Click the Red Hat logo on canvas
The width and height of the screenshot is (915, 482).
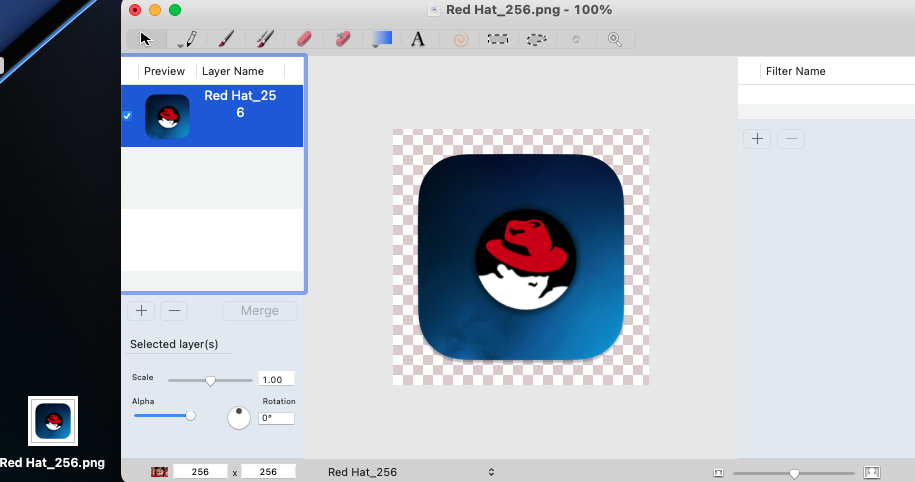[526, 259]
